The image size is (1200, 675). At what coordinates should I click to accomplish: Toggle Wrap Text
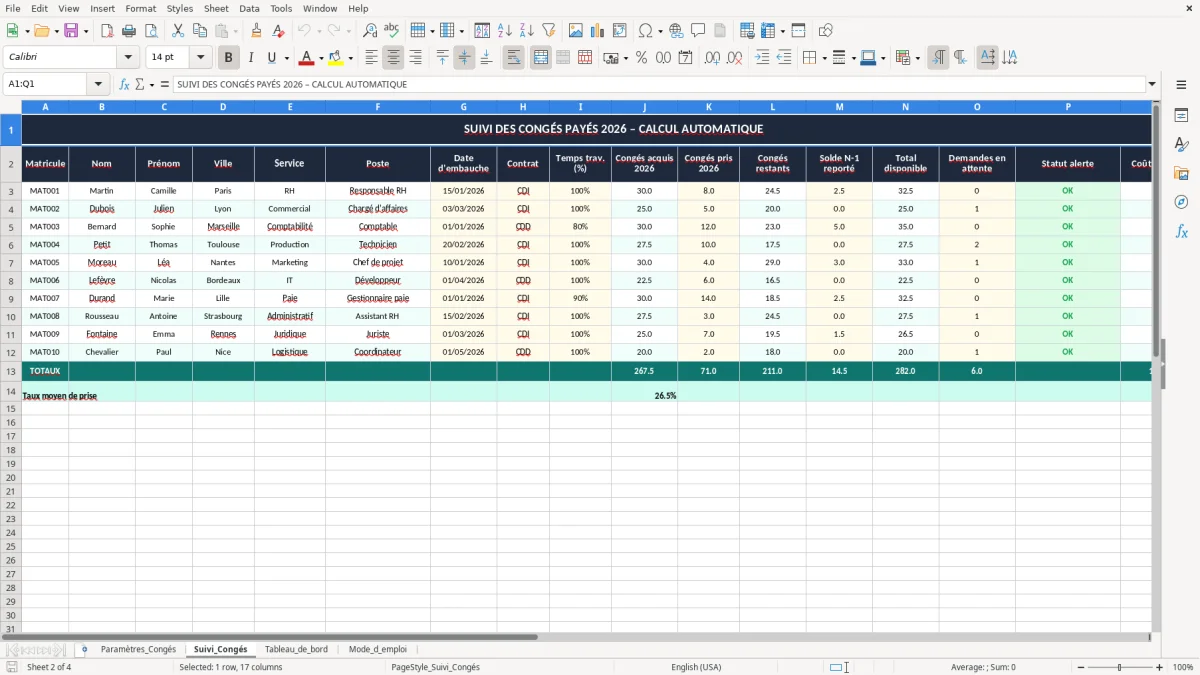point(513,58)
